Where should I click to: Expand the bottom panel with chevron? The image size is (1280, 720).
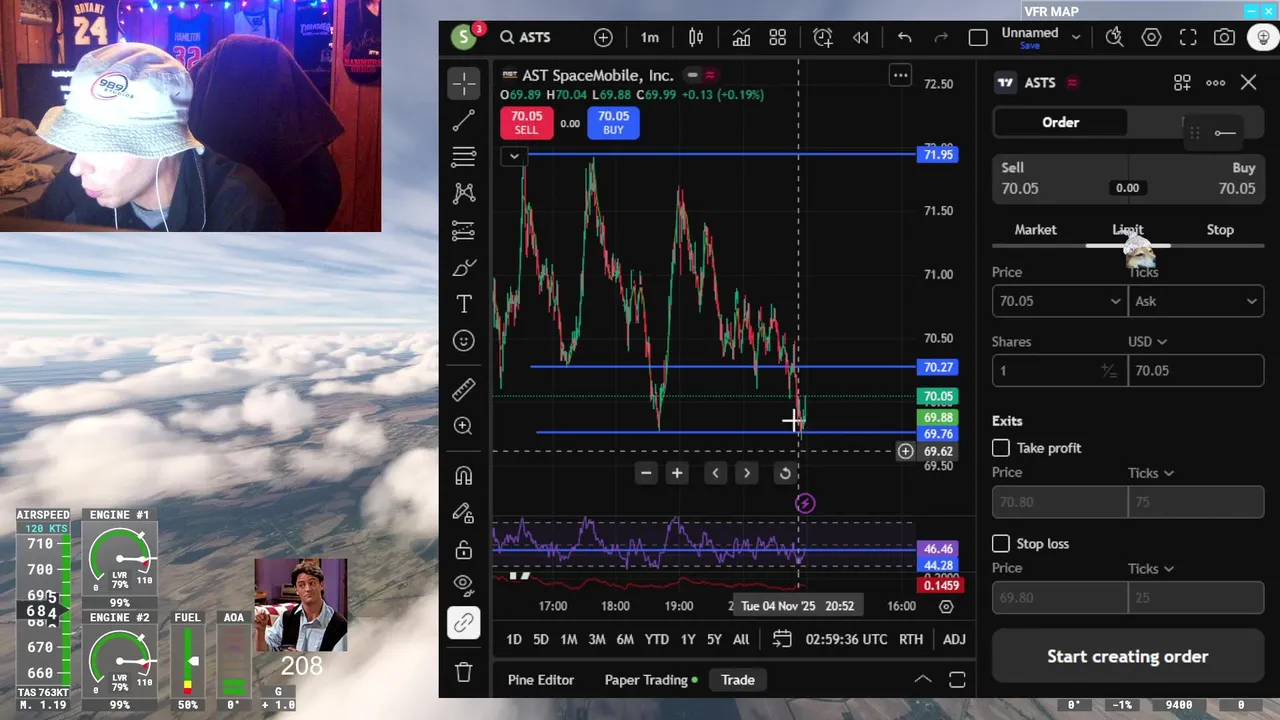(x=922, y=680)
